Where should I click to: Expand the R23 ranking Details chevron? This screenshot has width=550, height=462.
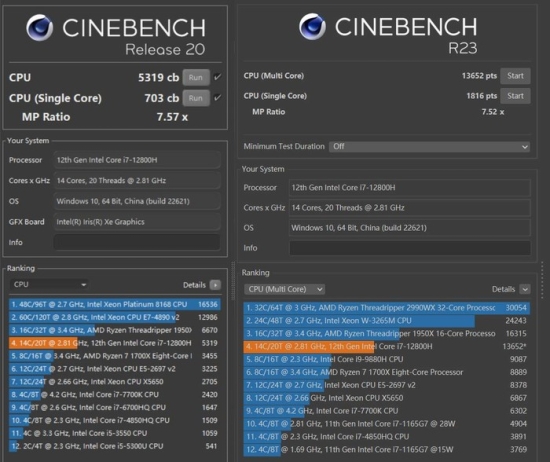(525, 289)
